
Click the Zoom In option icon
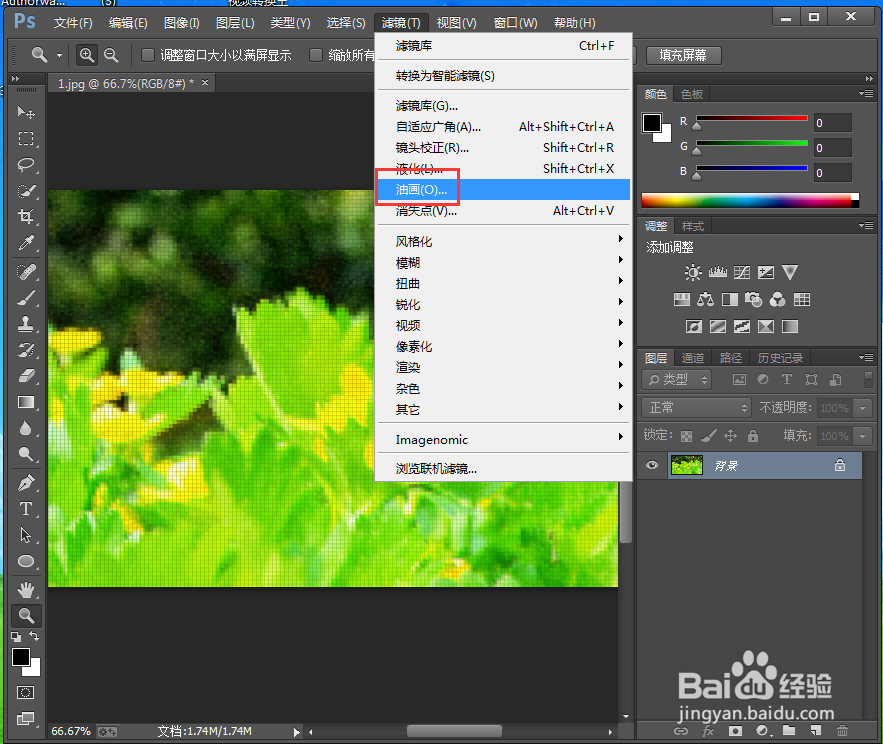[86, 55]
